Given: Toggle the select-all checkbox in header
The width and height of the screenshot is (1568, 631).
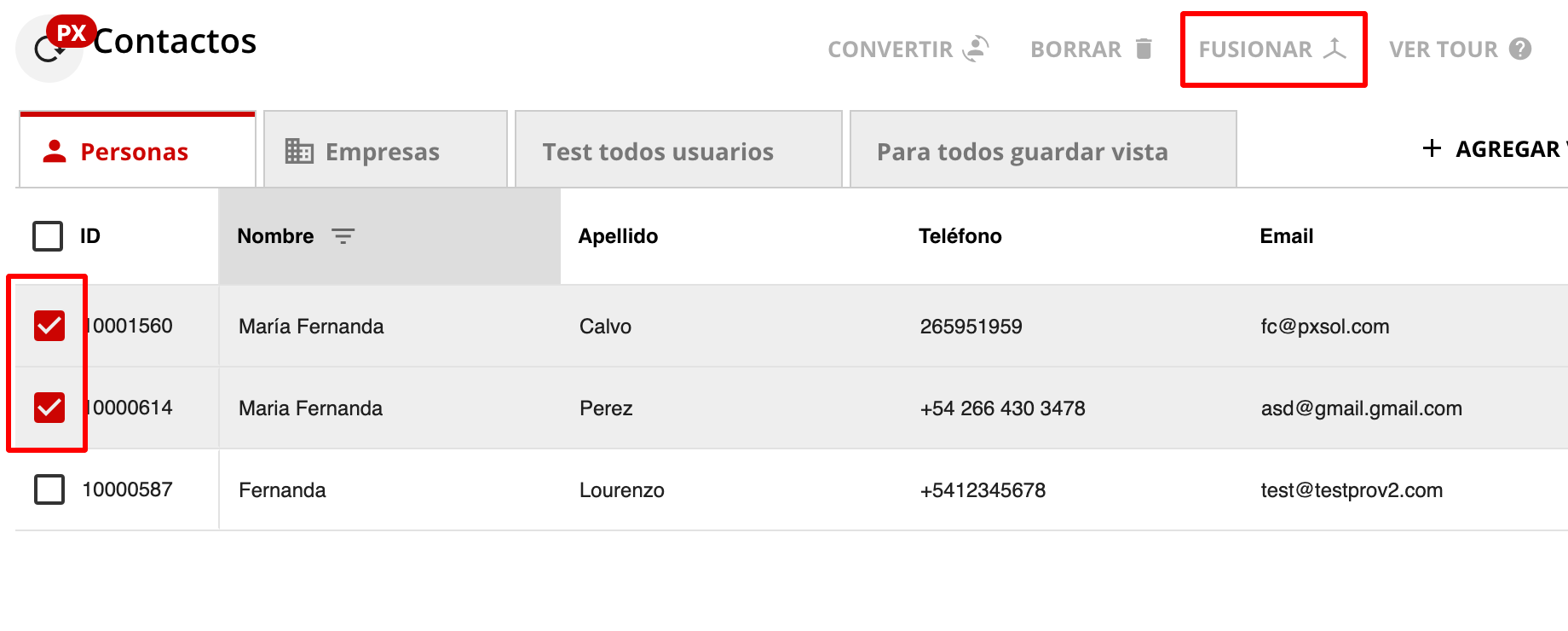Looking at the screenshot, I should (48, 236).
